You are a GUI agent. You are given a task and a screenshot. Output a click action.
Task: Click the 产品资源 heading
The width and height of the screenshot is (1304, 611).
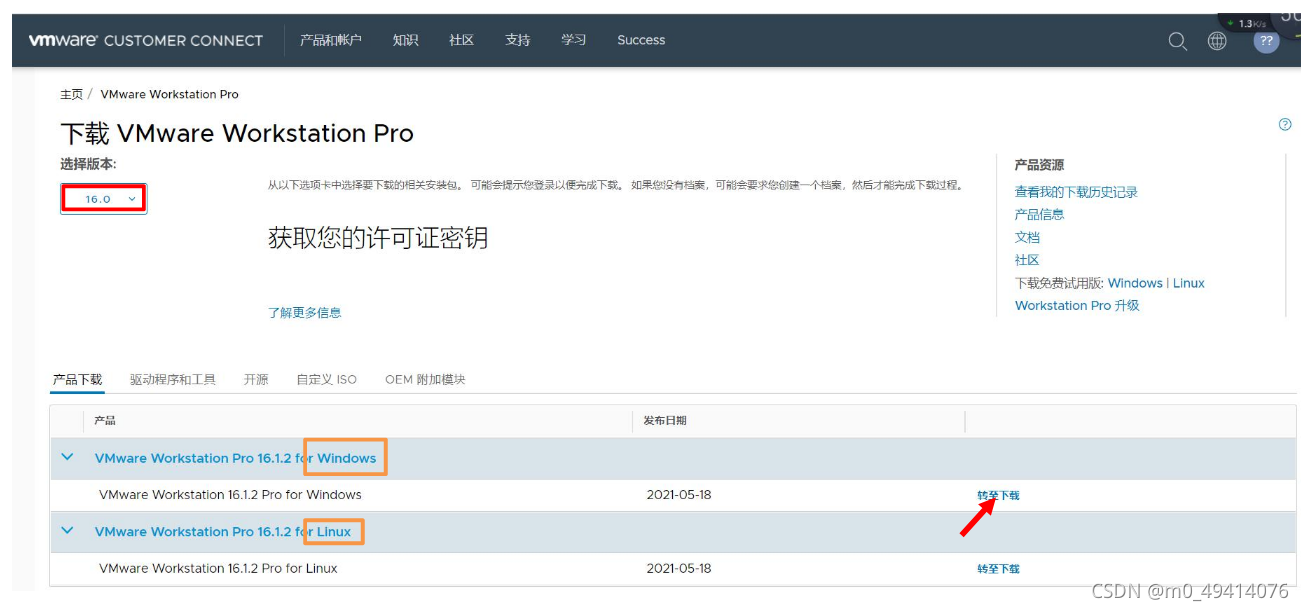click(1039, 165)
